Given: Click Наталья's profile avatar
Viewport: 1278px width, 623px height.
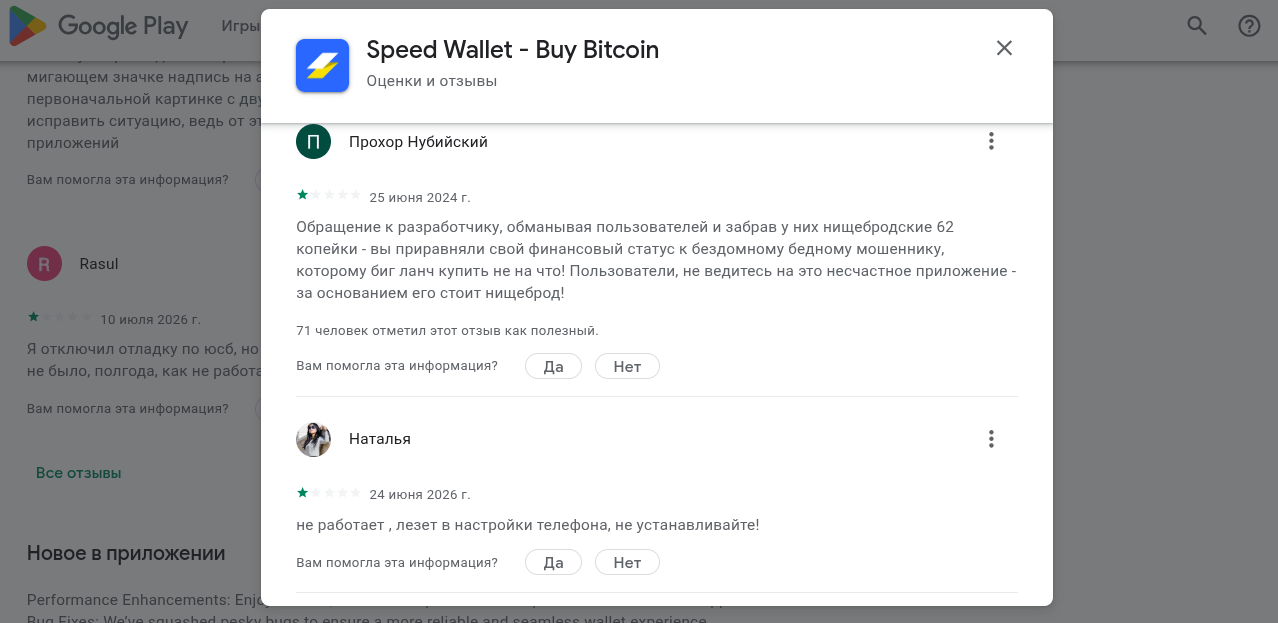Looking at the screenshot, I should point(313,439).
